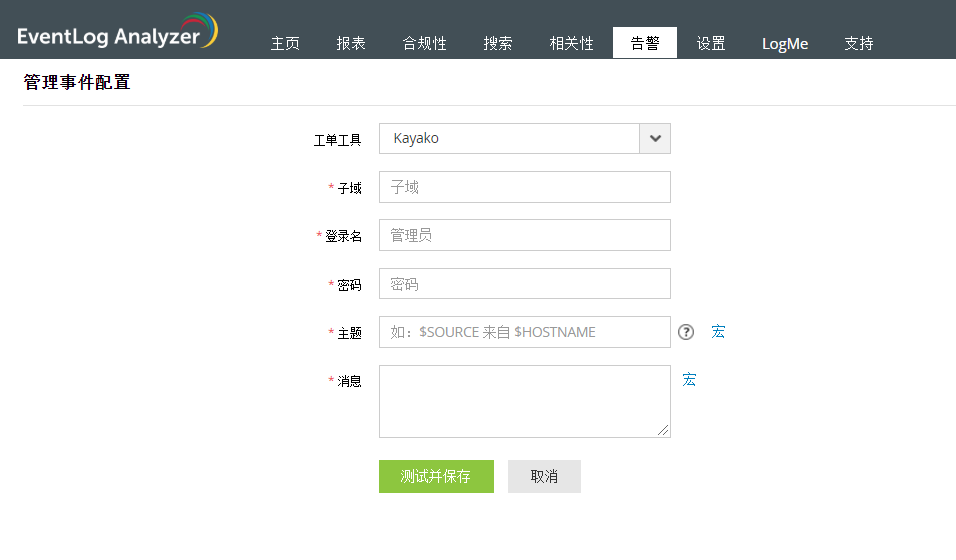This screenshot has height=560, width=956.
Task: Click the 告警 tab
Action: click(x=645, y=44)
